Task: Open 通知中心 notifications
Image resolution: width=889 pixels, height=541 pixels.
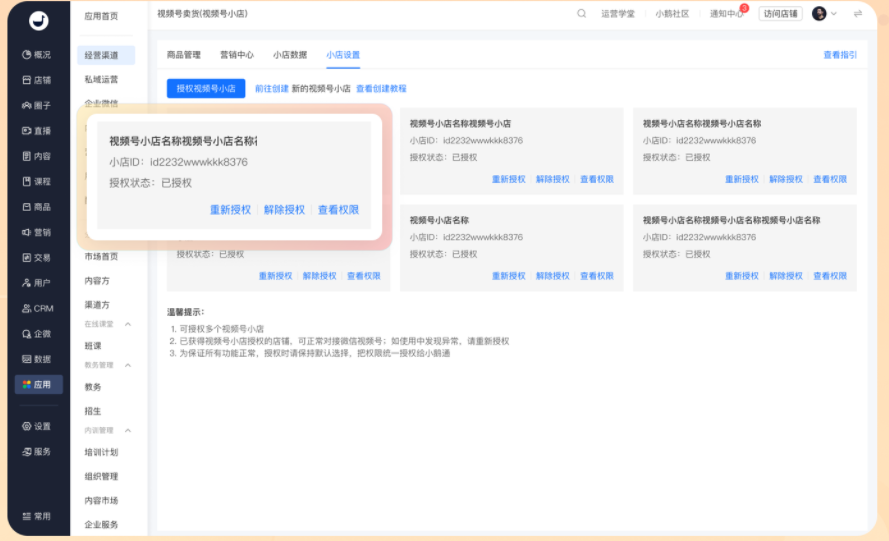Action: click(x=727, y=14)
